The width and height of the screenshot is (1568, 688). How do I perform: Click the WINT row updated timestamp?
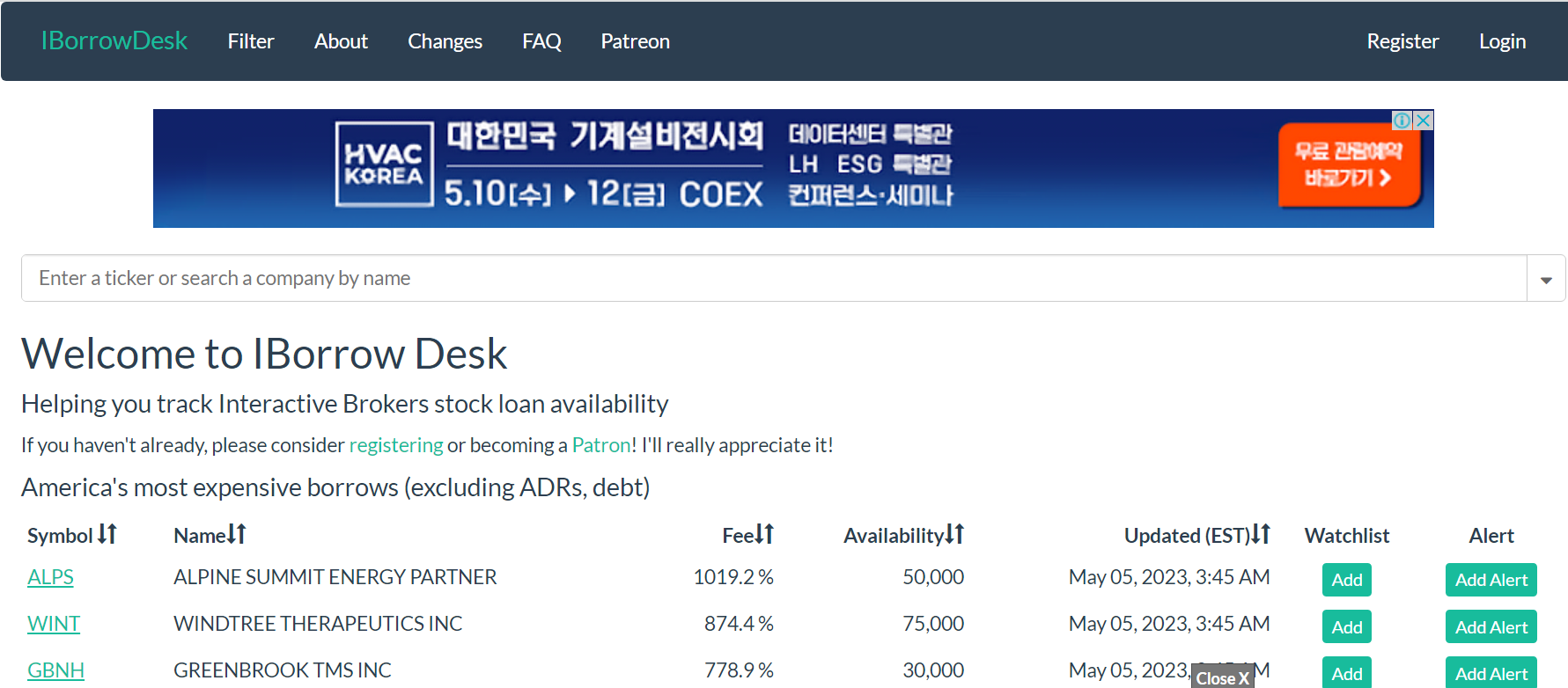[x=1169, y=624]
